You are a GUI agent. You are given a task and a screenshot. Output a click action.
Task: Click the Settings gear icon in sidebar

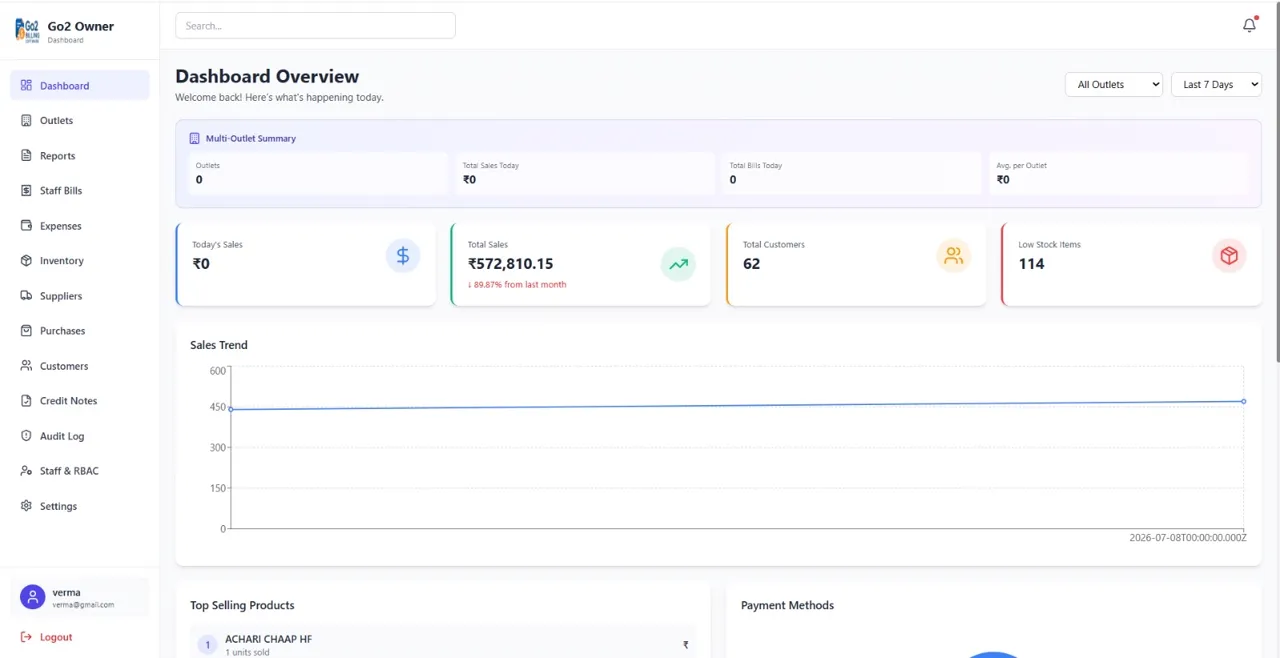(26, 506)
